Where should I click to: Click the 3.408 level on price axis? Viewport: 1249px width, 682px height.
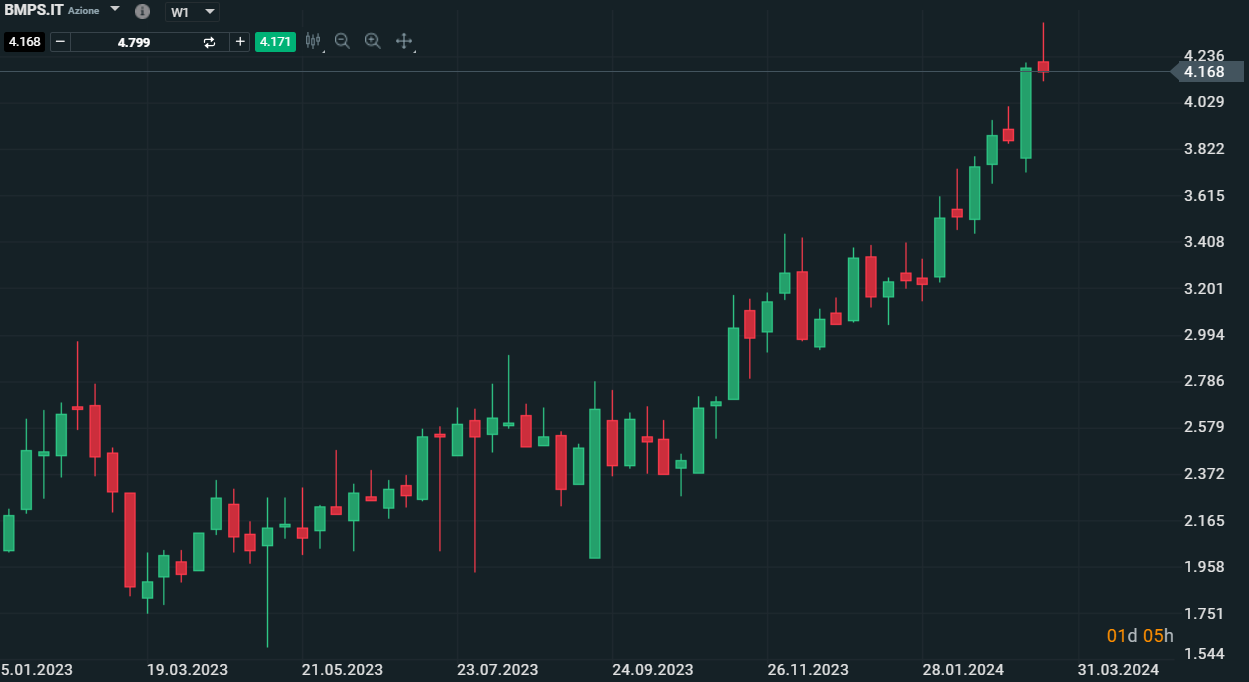1204,242
